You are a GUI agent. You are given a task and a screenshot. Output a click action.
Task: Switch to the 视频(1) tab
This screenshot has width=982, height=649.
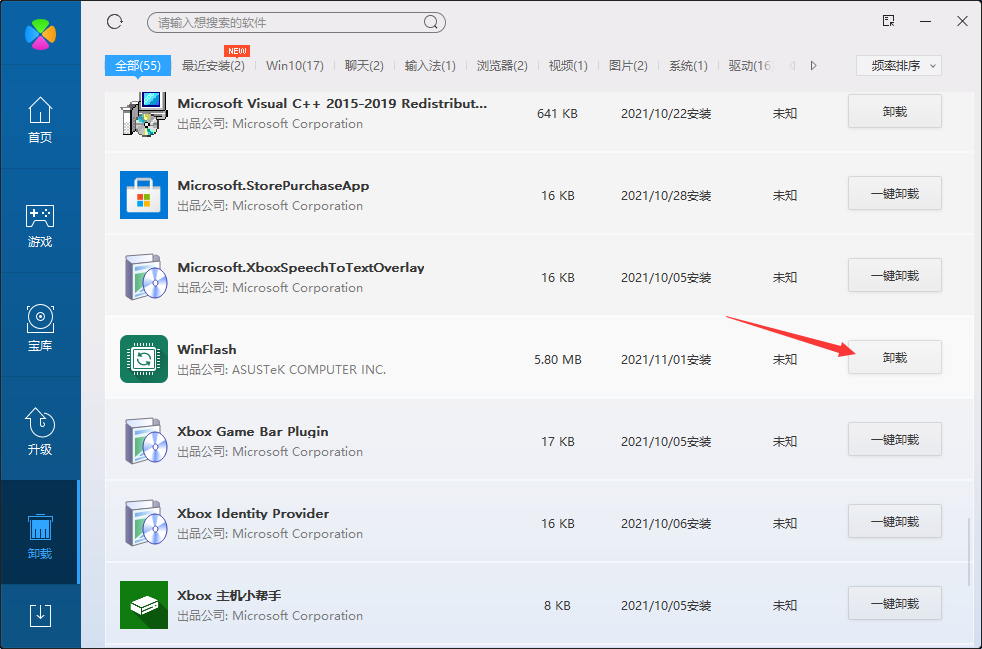[568, 66]
